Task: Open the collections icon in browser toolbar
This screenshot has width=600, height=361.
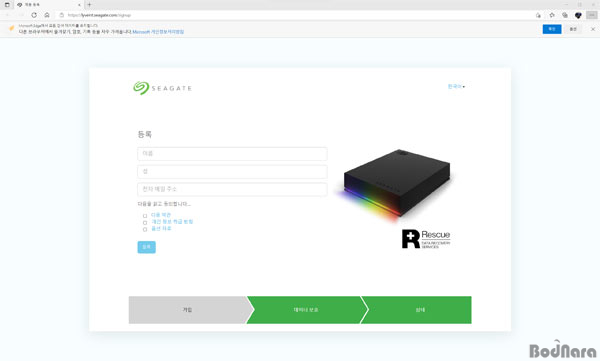Action: (x=565, y=15)
